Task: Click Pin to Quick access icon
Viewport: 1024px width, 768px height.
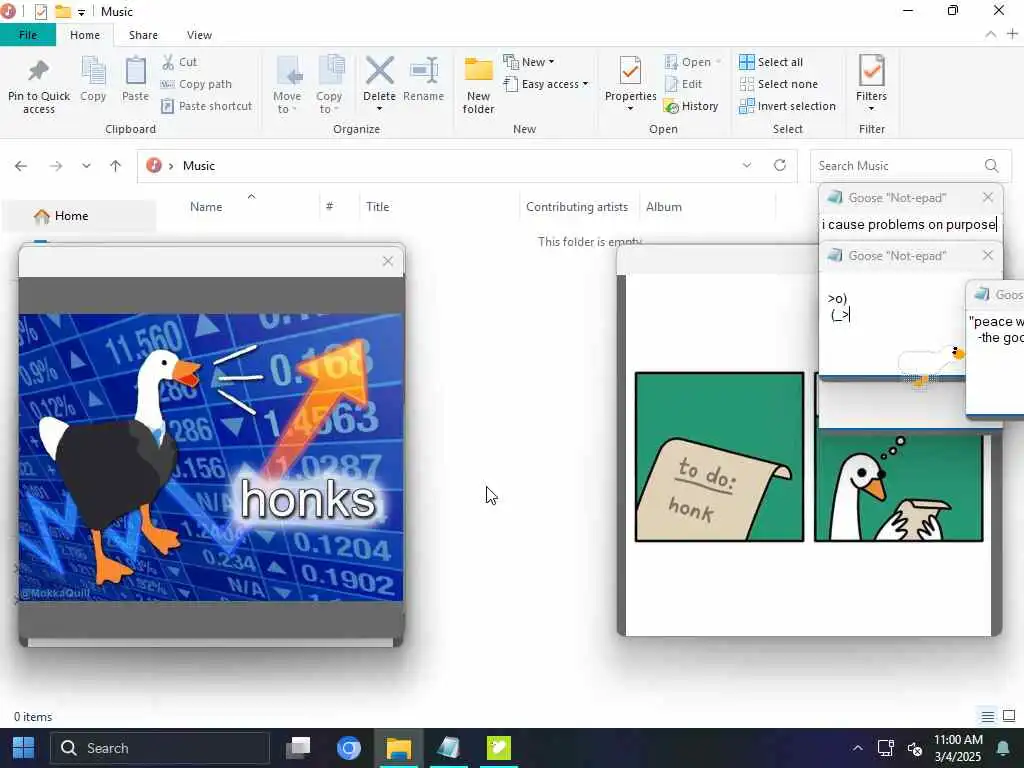Action: pyautogui.click(x=39, y=85)
